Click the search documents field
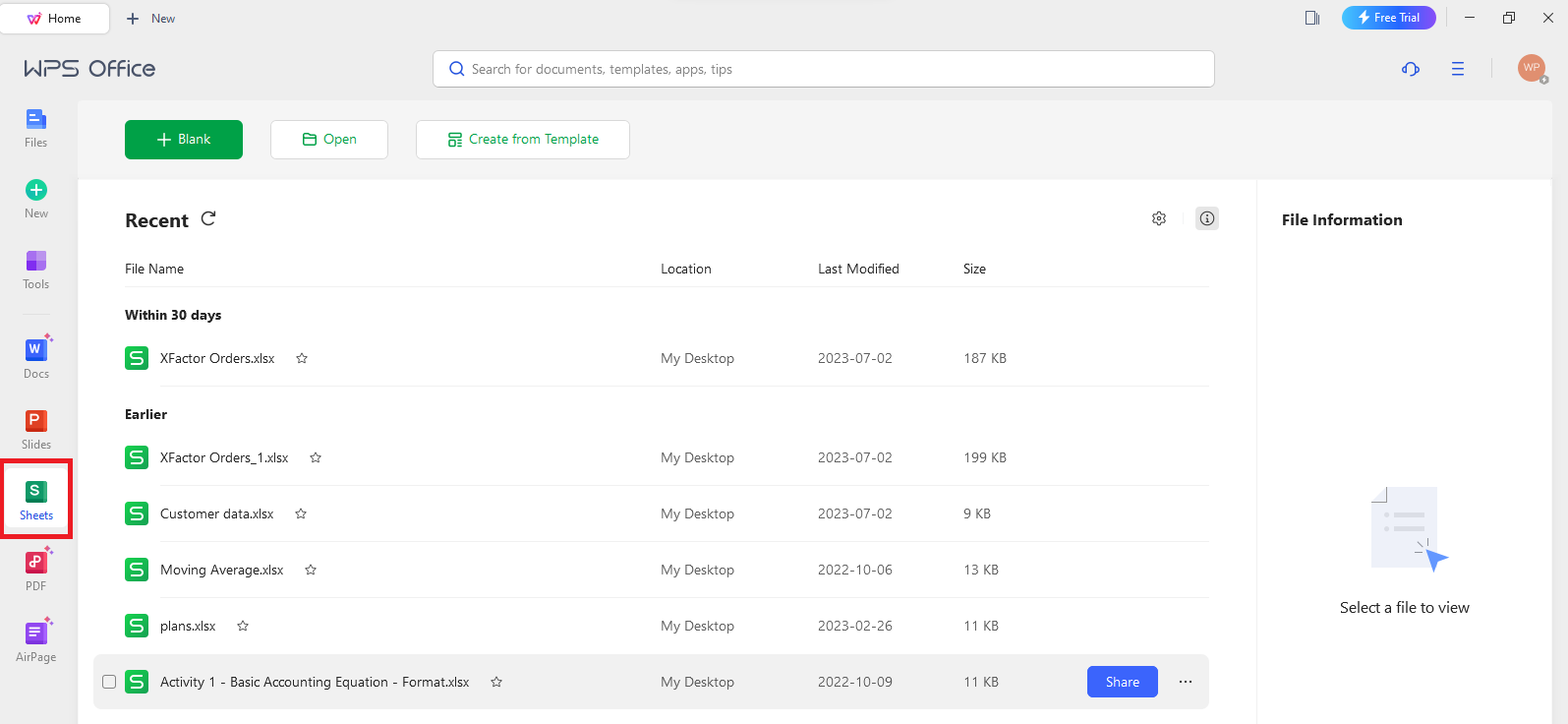The width and height of the screenshot is (1568, 724). coord(824,69)
